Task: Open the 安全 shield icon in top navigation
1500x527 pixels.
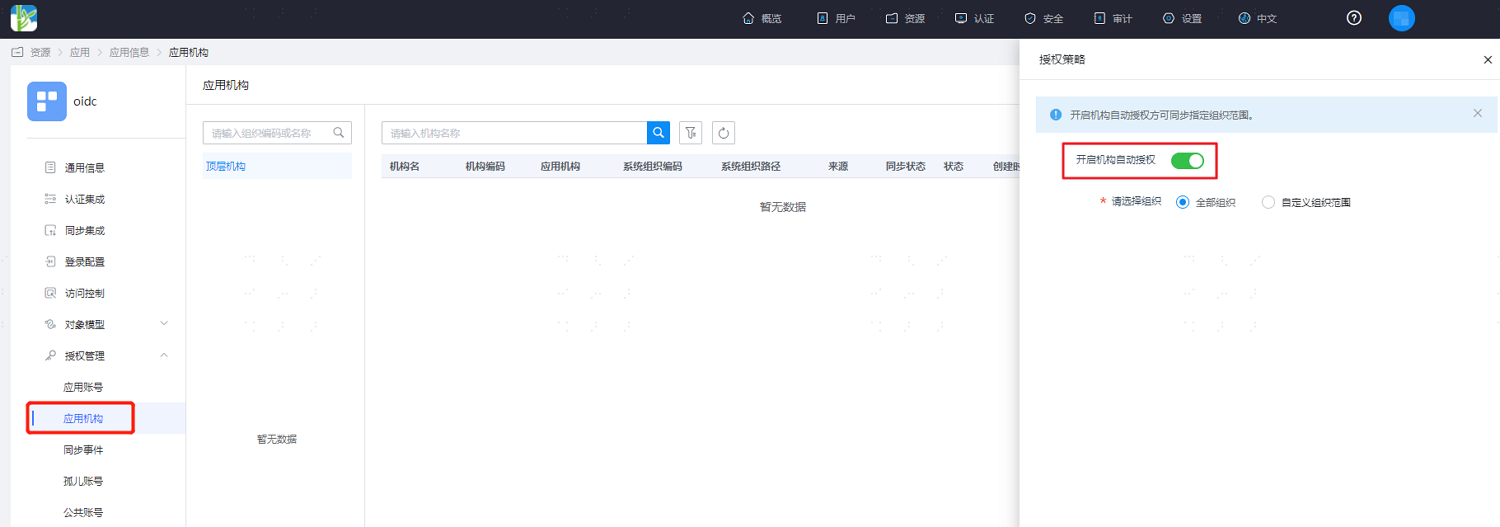Action: pyautogui.click(x=1030, y=18)
